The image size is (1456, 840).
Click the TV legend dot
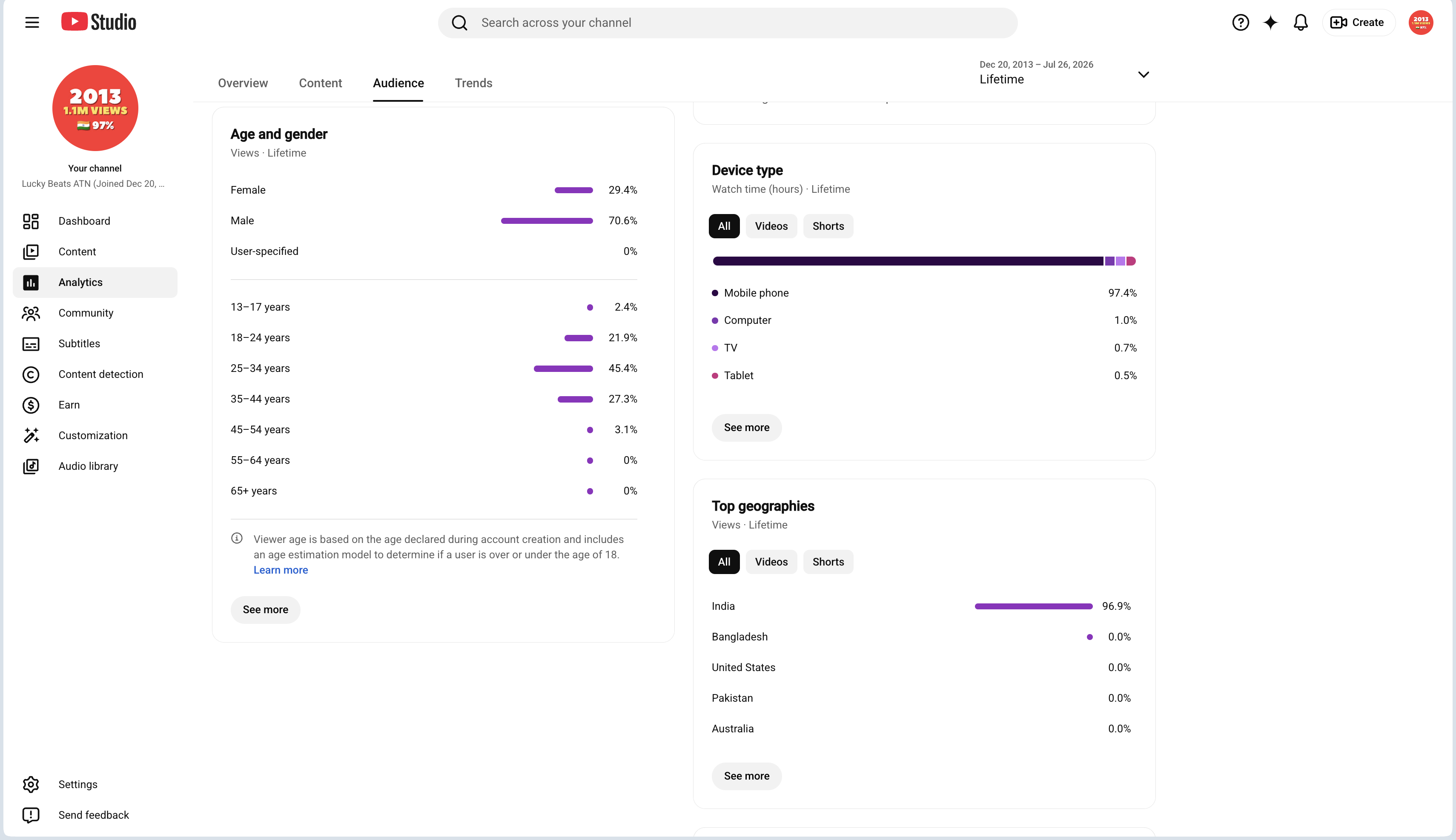pyautogui.click(x=715, y=348)
